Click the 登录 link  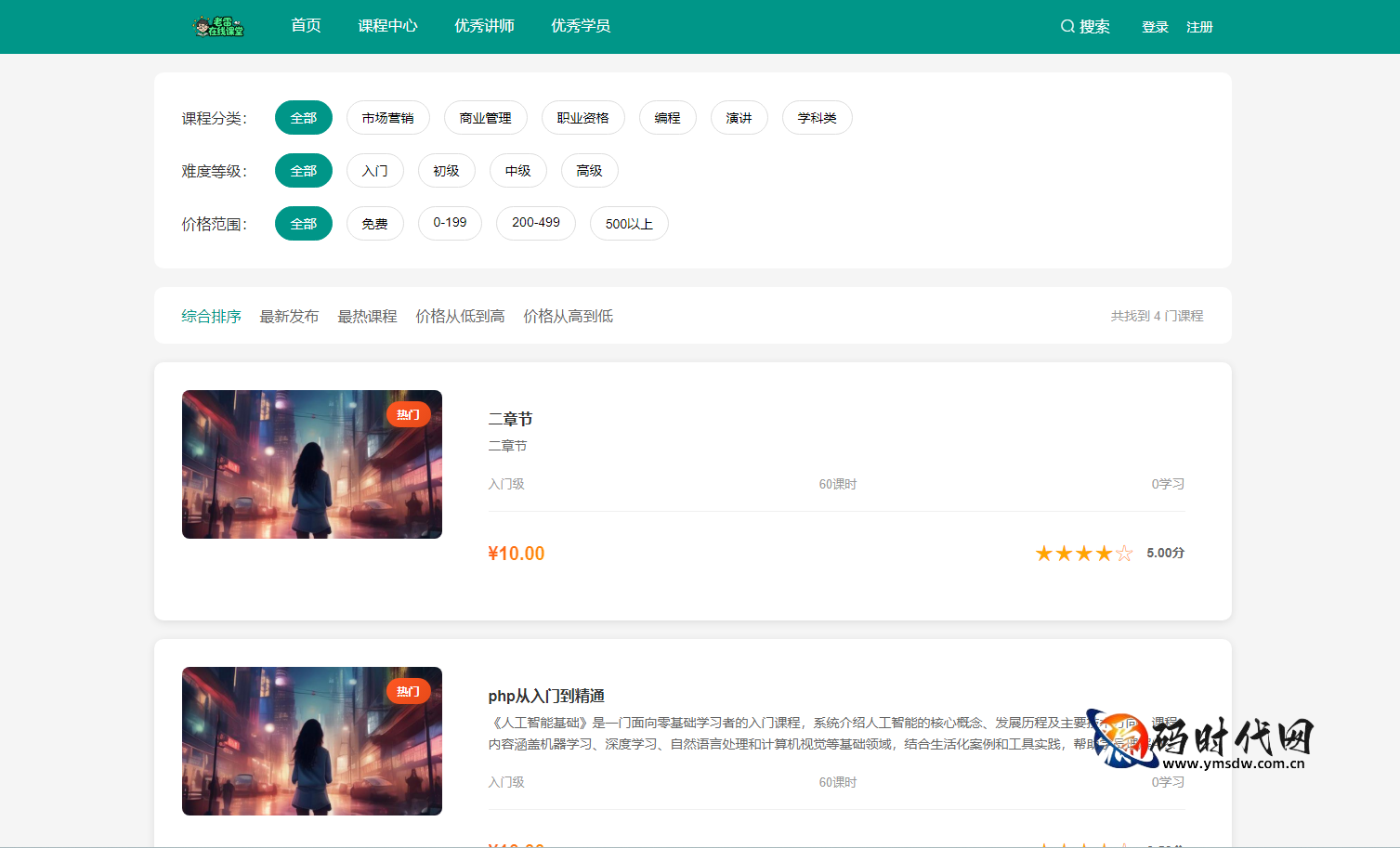click(1155, 27)
